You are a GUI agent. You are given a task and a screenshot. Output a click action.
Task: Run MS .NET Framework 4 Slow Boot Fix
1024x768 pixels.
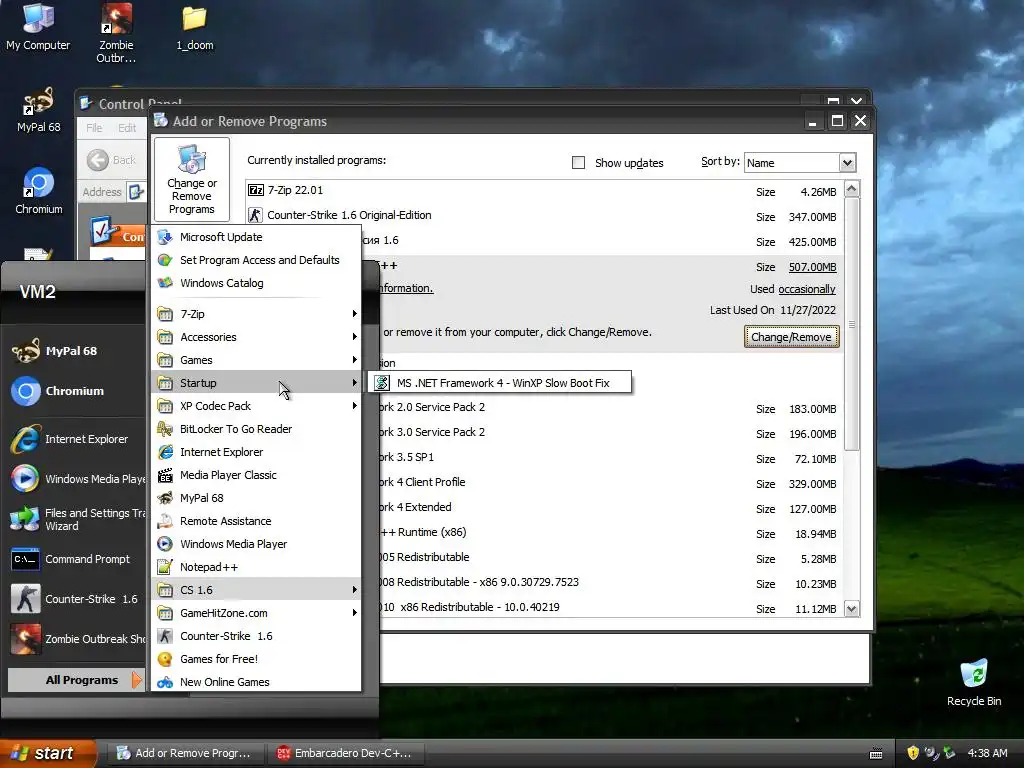pyautogui.click(x=500, y=383)
